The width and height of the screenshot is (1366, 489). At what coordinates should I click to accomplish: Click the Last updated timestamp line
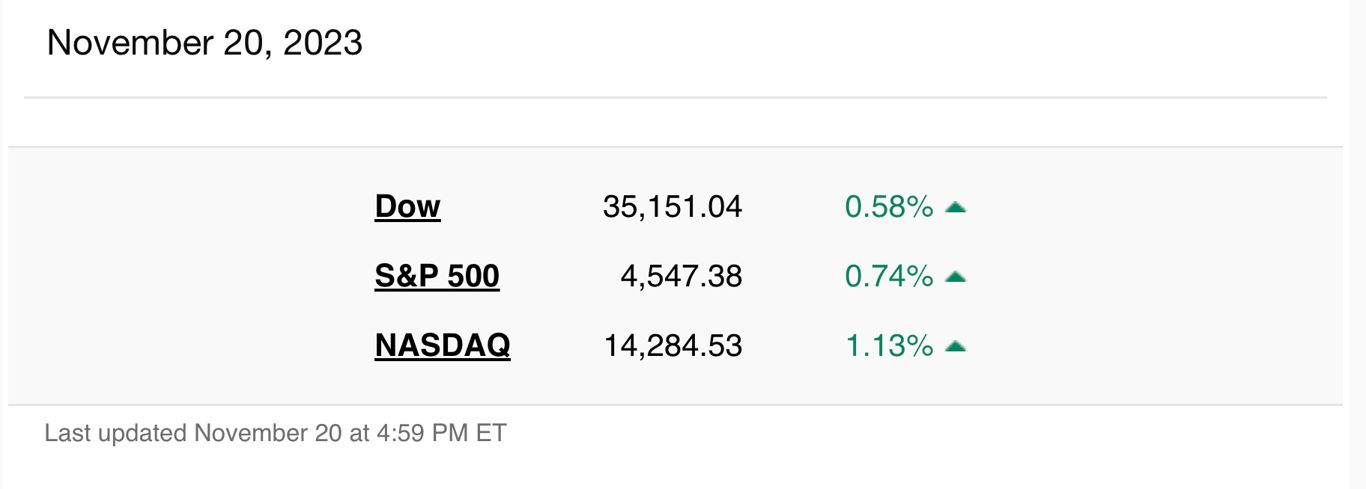coord(276,434)
